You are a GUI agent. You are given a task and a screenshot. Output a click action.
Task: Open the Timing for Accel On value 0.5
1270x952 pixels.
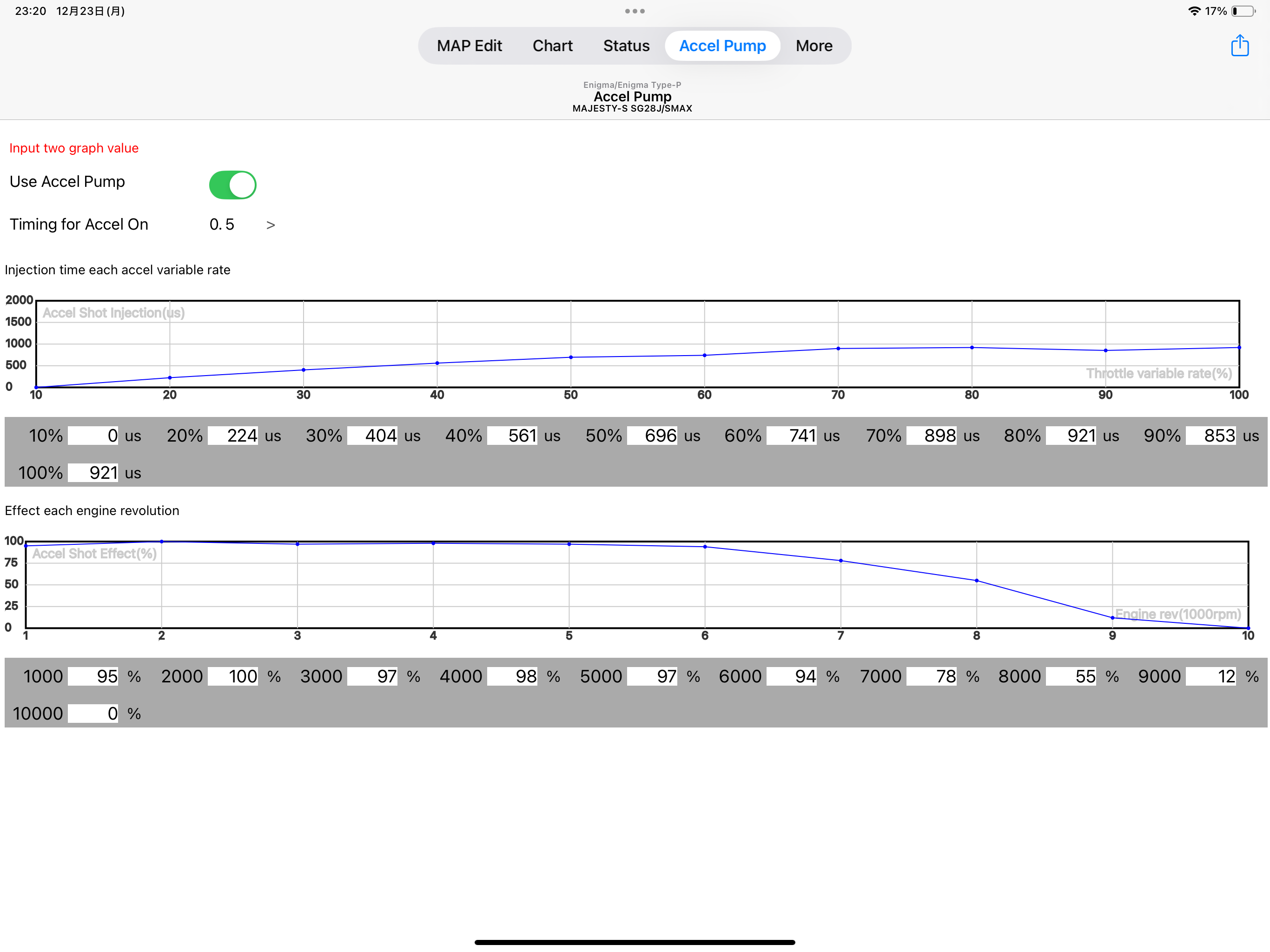pos(222,224)
